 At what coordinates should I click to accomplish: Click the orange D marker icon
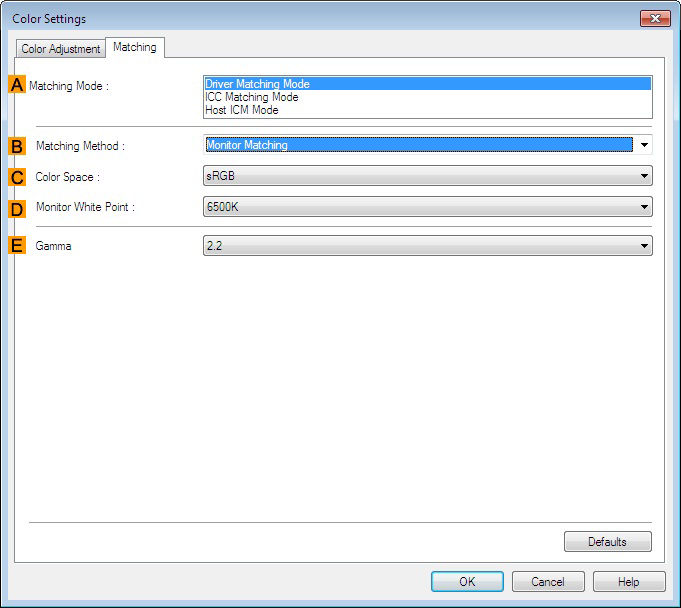coord(17,208)
